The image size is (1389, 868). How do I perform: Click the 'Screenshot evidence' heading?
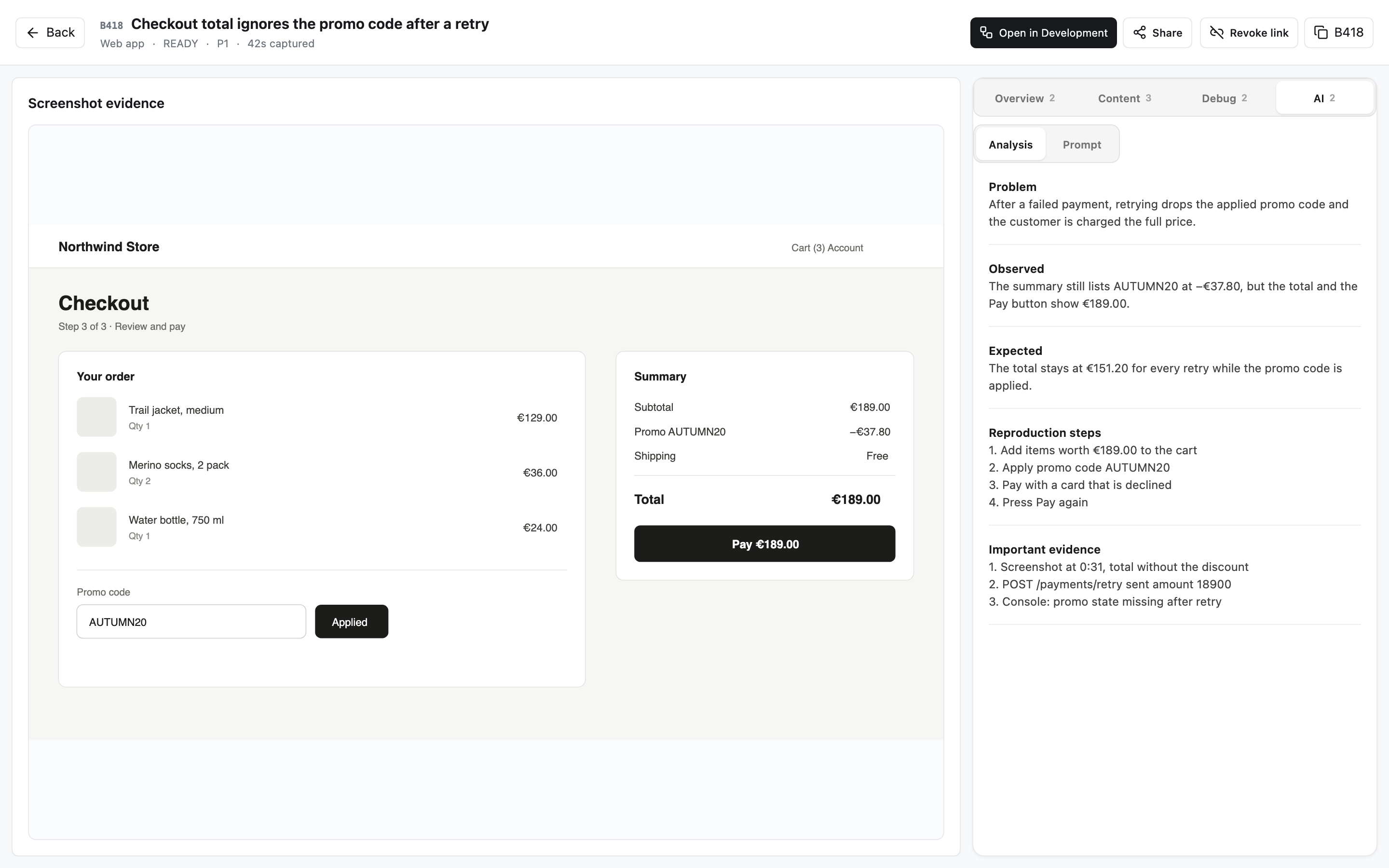click(96, 103)
